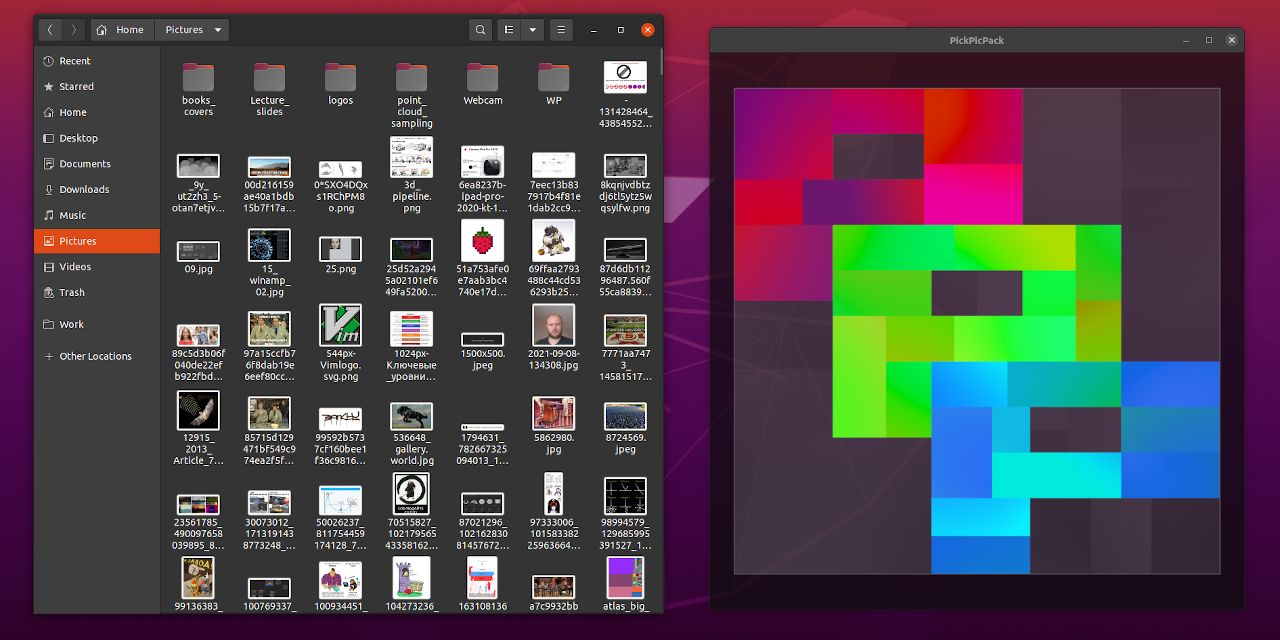Click the bright magenta tile in PickPicPack
Viewport: 1280px width, 640px height.
click(973, 194)
